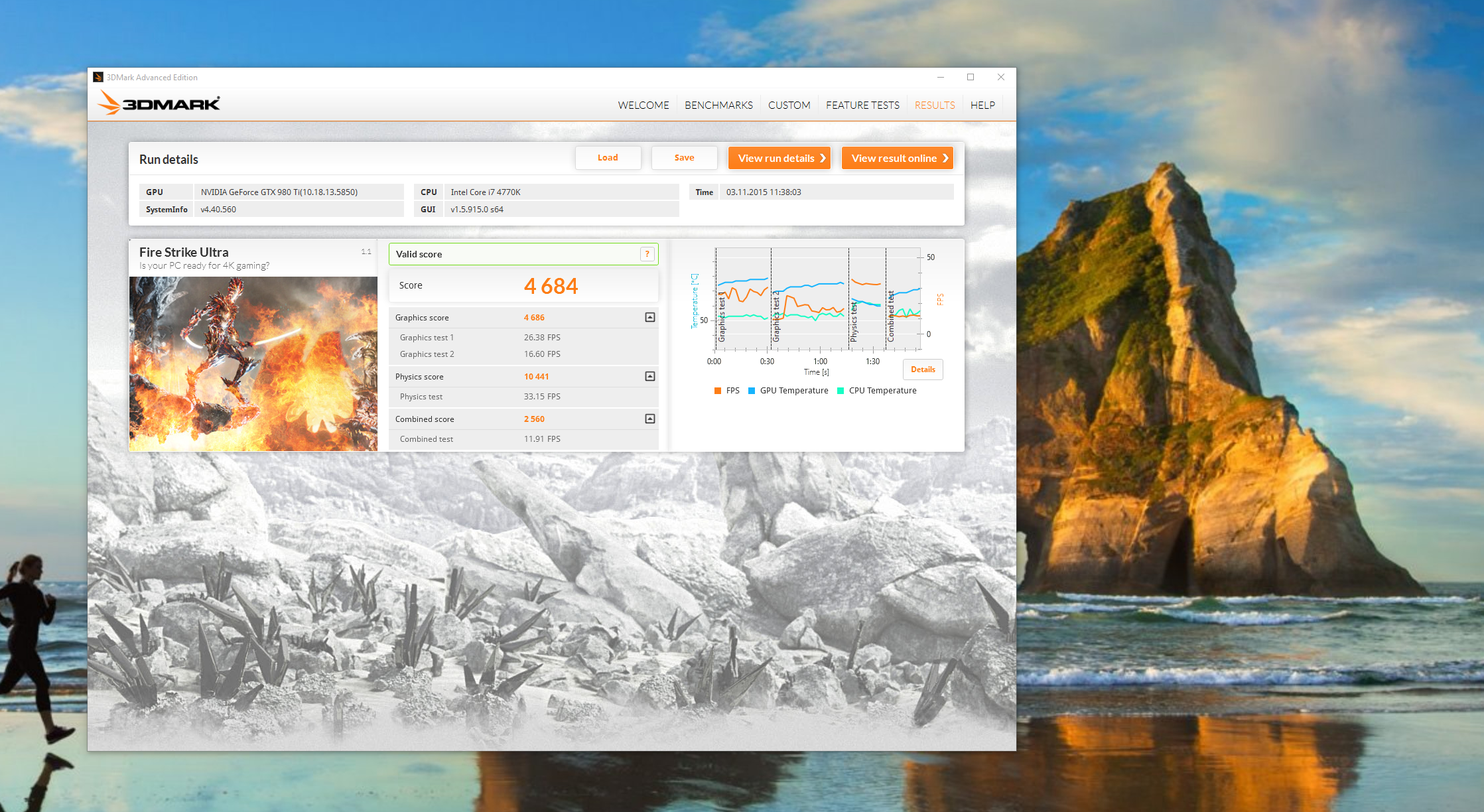Viewport: 1484px width, 812px height.
Task: Click the 3DMark logo in the header
Action: point(159,103)
